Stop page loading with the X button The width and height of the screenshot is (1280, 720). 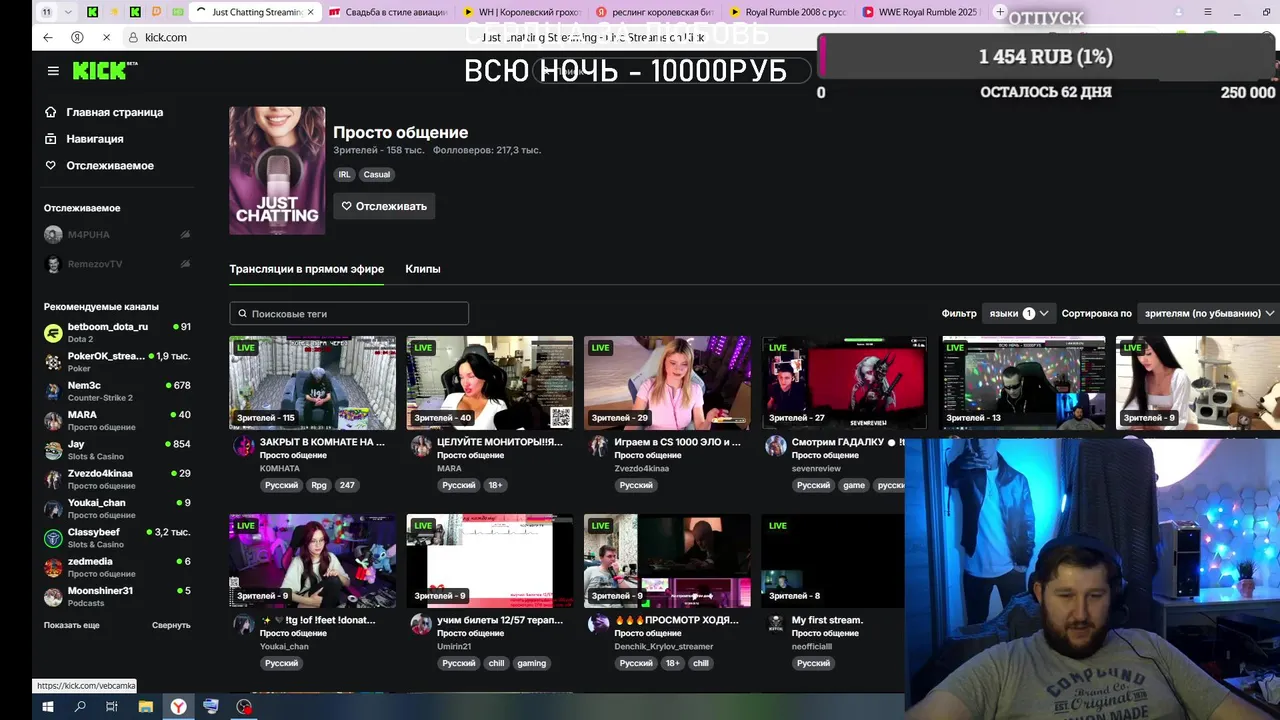tap(106, 37)
